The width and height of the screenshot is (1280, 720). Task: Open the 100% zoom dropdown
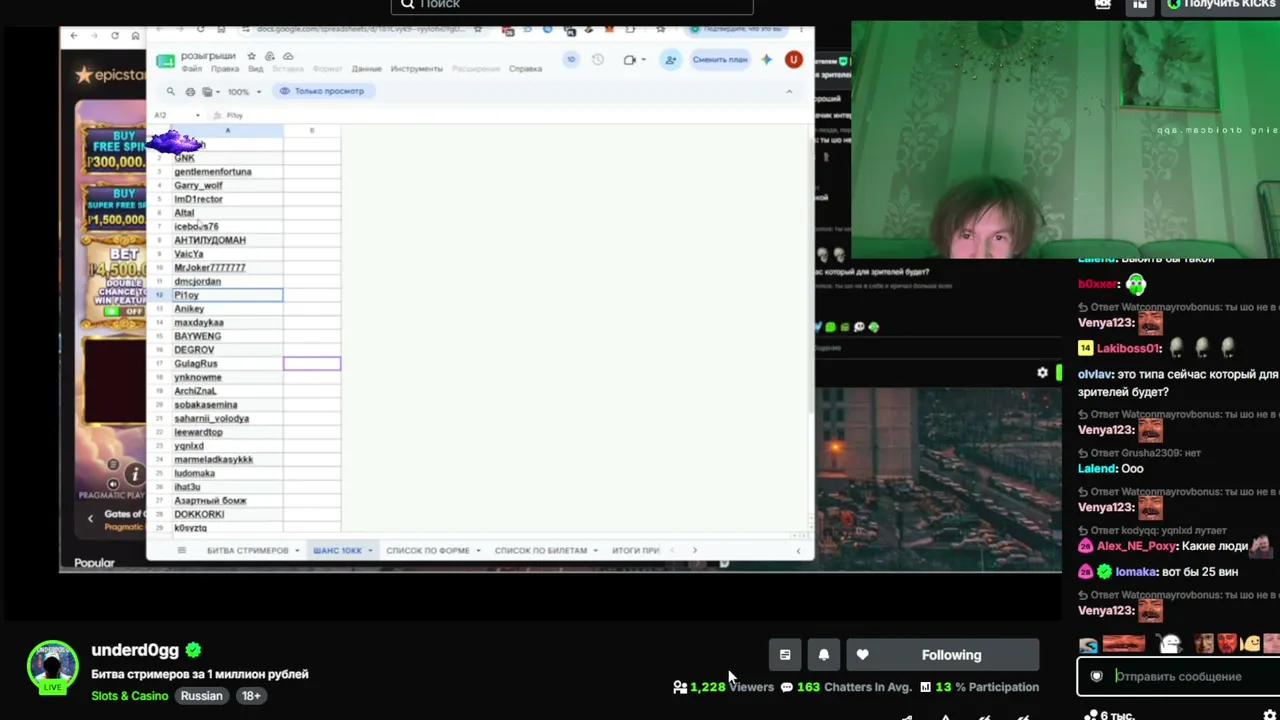(244, 91)
